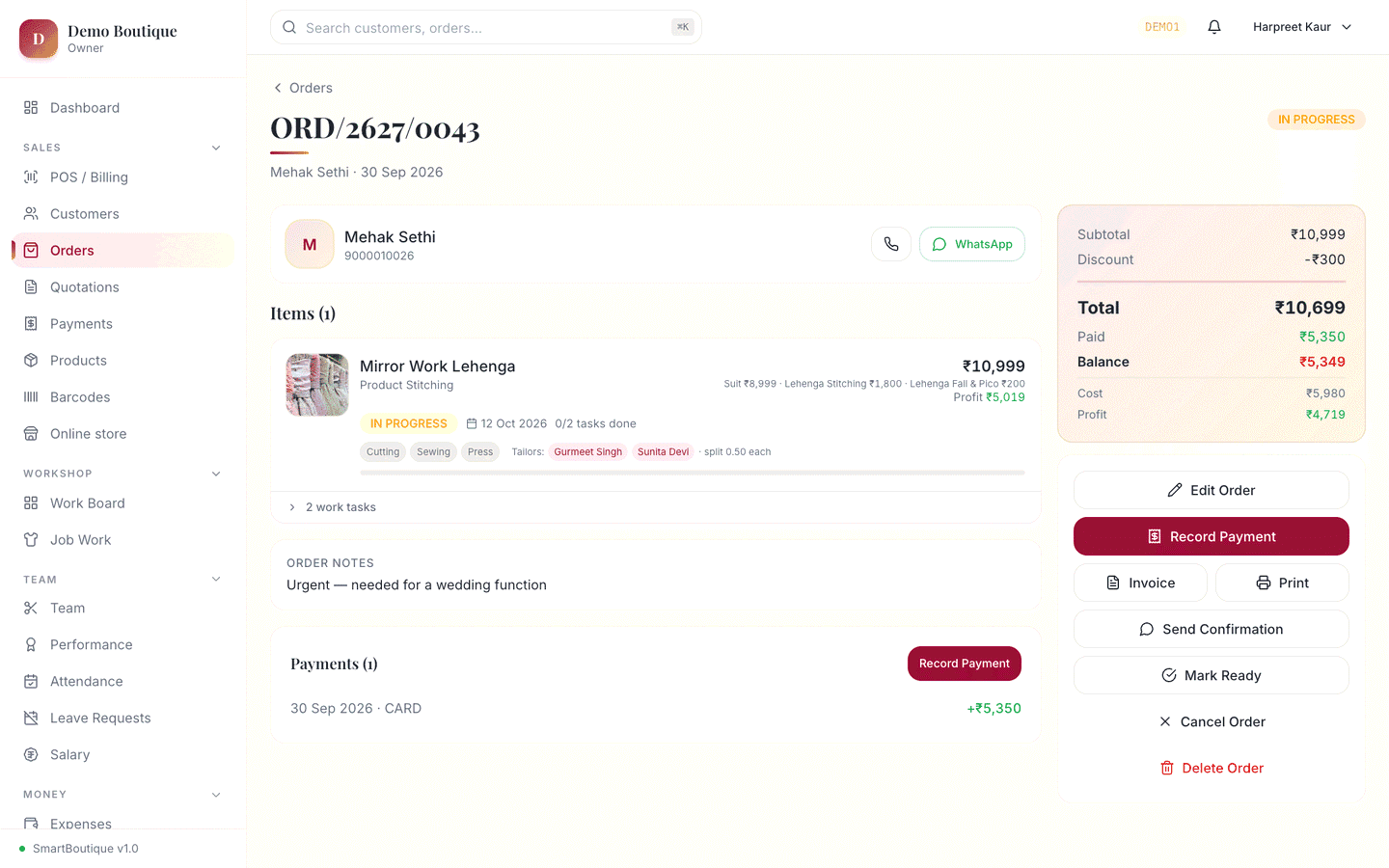Open Leave Requests in sidebar

pos(123,719)
